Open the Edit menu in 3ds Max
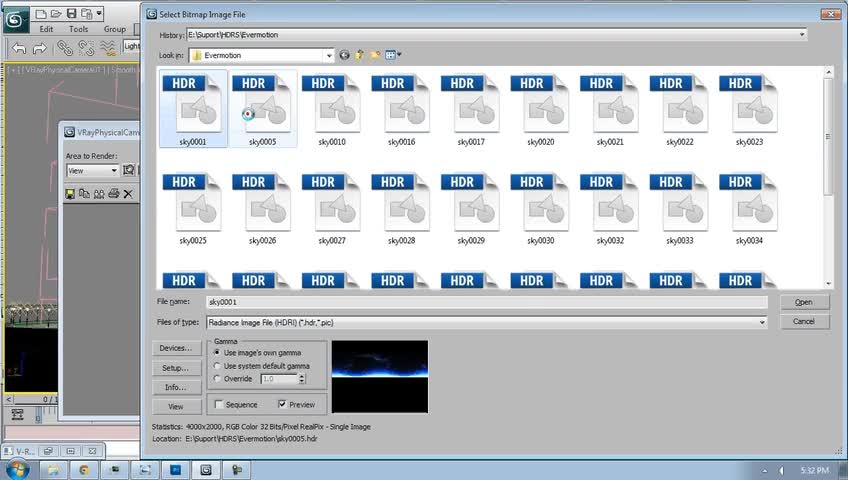The image size is (848, 480). [x=47, y=29]
